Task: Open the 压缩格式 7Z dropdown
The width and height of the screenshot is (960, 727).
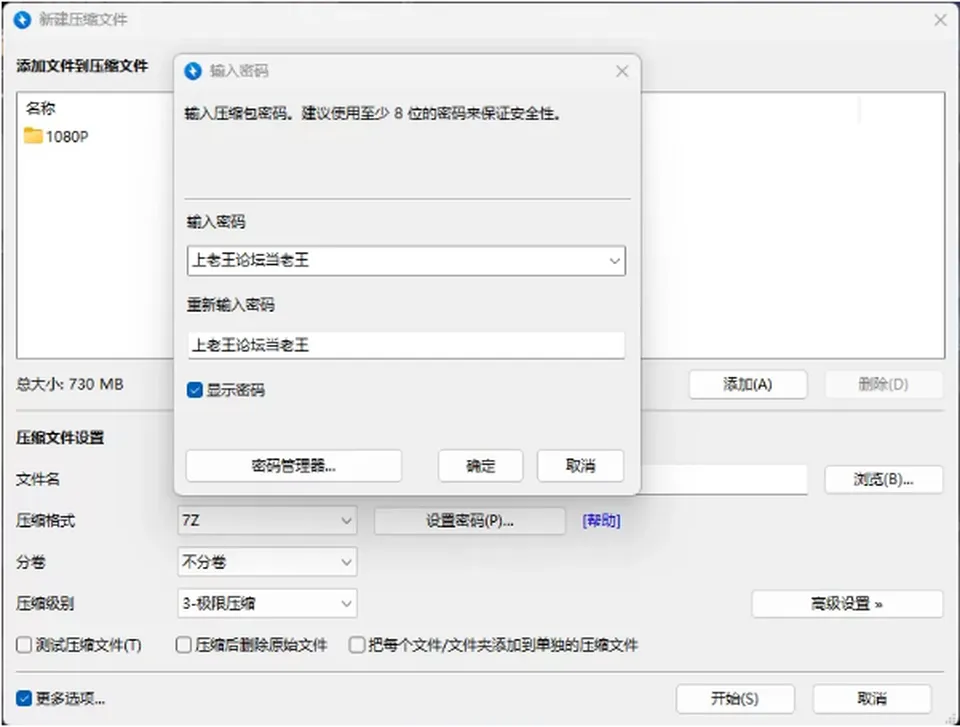Action: click(x=268, y=521)
